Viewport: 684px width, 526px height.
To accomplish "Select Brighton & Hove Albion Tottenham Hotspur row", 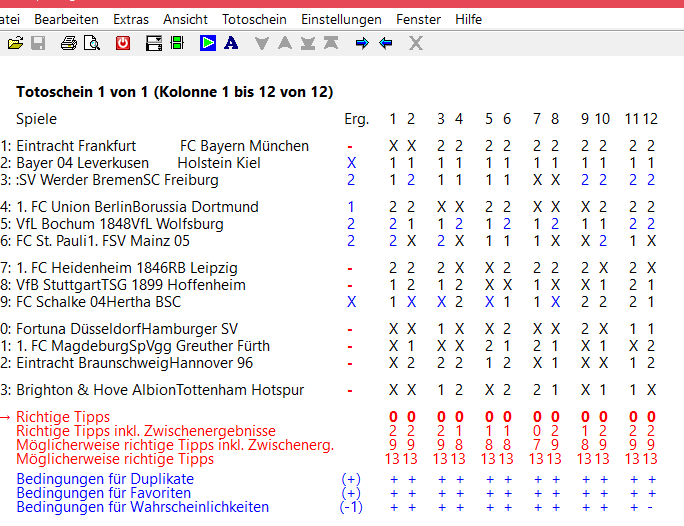I will click(x=160, y=390).
